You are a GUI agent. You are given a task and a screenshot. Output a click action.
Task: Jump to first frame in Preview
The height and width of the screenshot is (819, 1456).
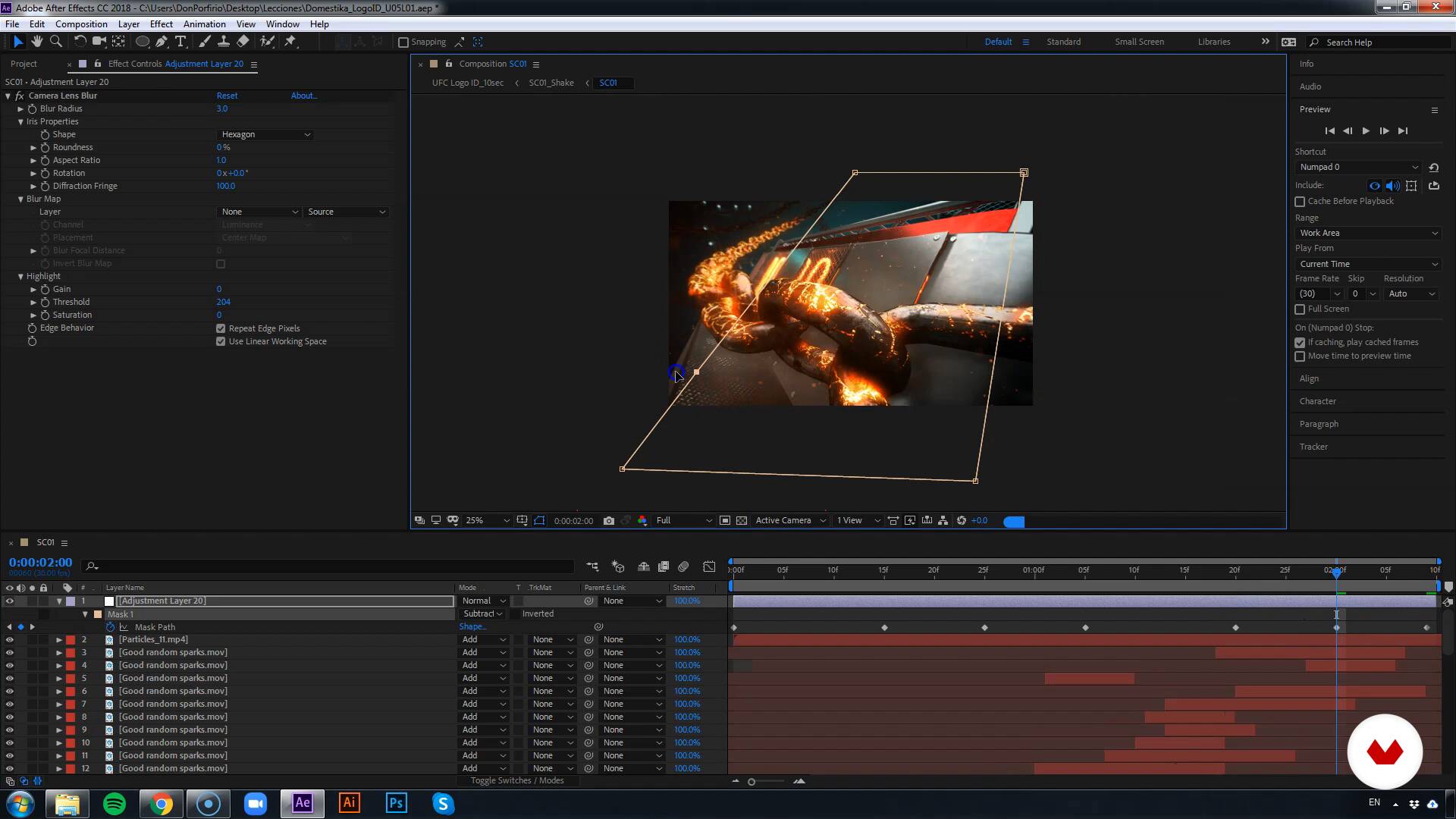click(x=1329, y=131)
